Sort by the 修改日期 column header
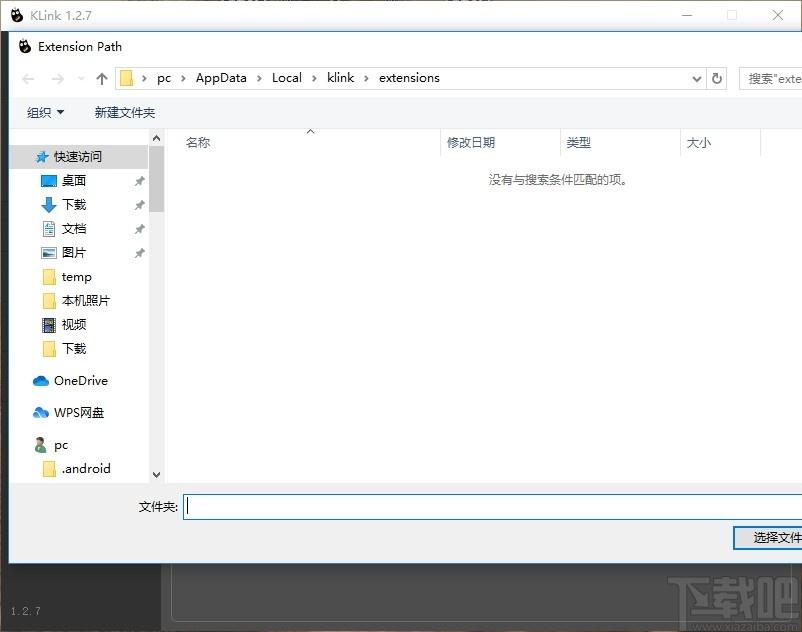The width and height of the screenshot is (802, 632). click(471, 143)
